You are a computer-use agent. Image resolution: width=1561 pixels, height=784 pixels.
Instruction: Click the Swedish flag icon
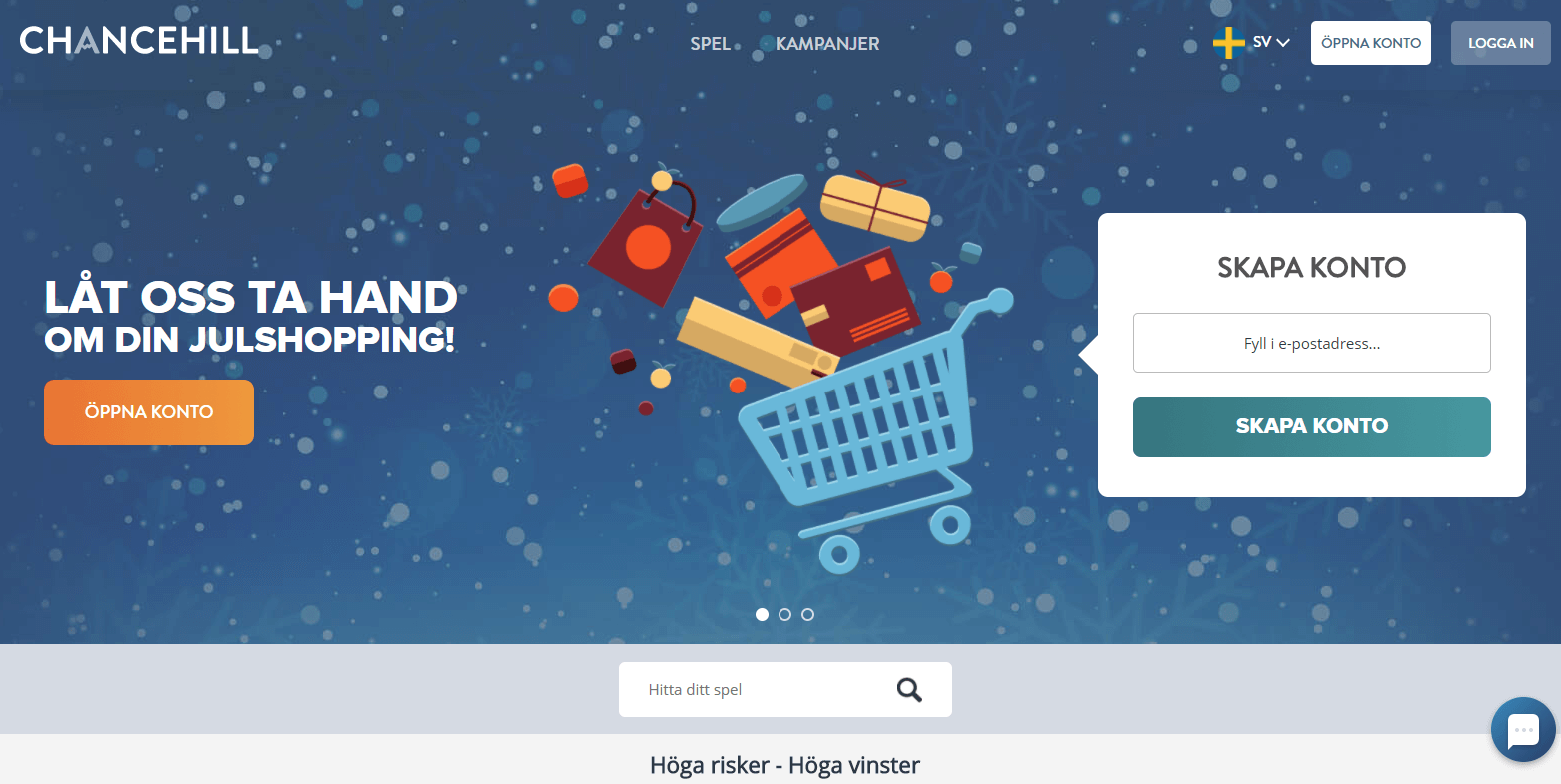pyautogui.click(x=1228, y=43)
